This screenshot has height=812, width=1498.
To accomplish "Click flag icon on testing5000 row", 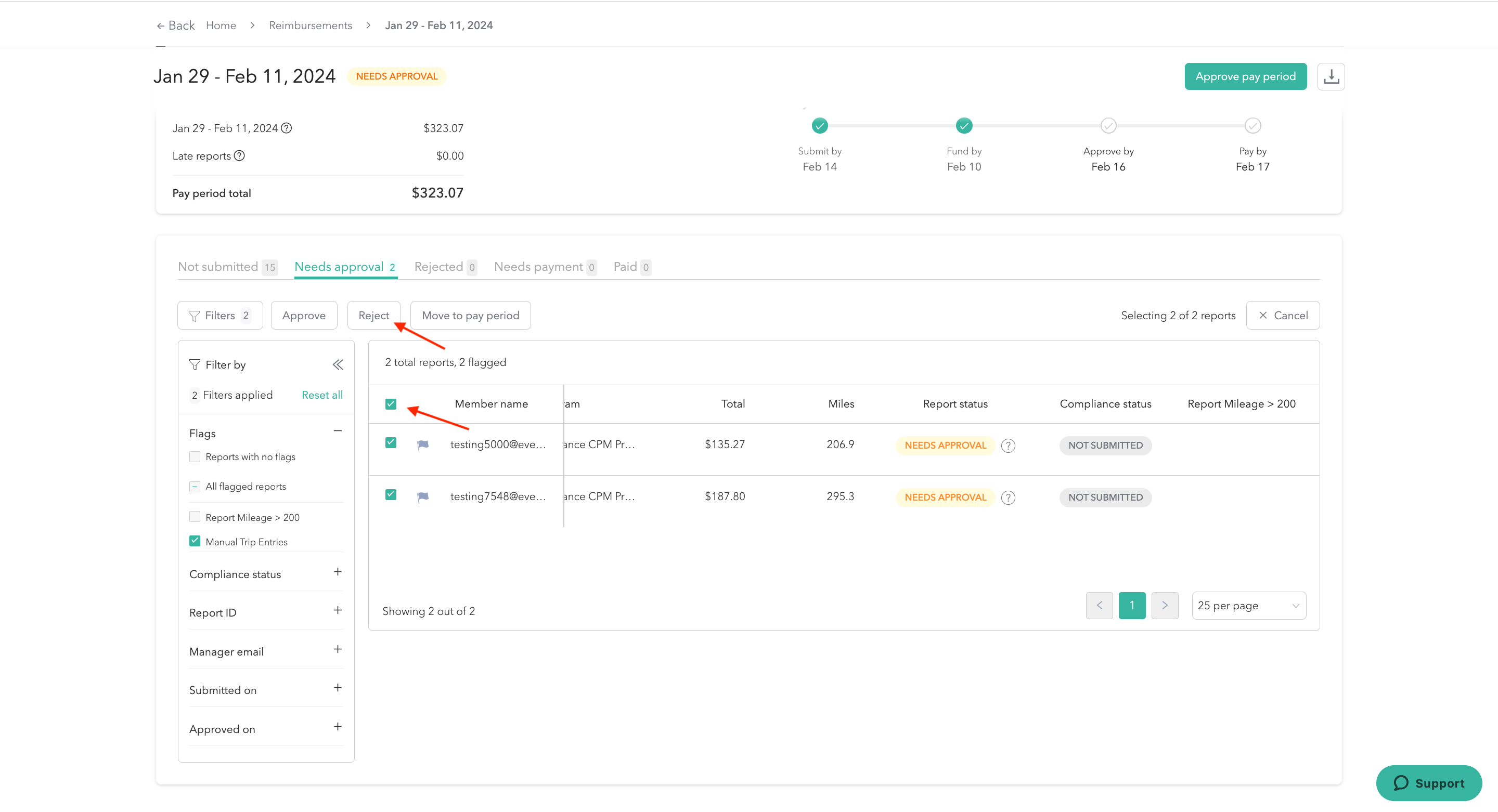I will click(423, 444).
